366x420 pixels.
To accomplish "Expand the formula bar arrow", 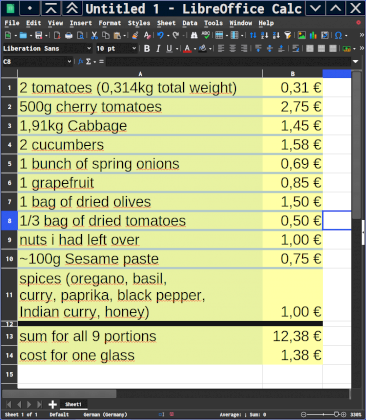I will [355, 61].
